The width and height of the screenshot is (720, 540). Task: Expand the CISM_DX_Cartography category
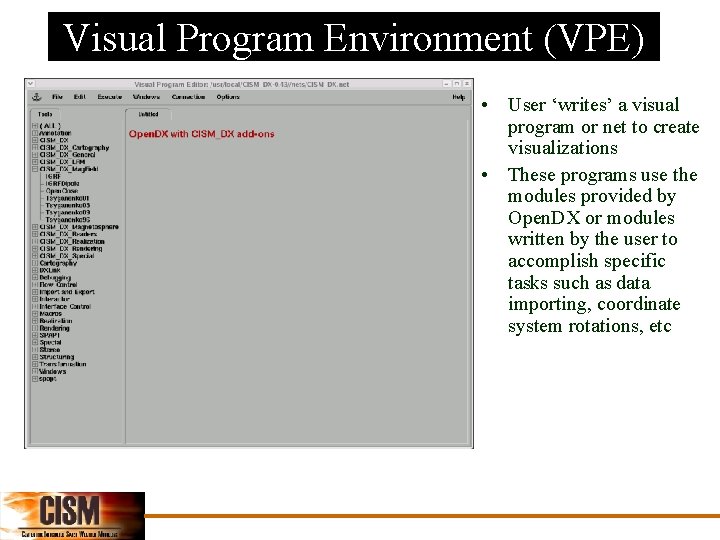coord(35,148)
